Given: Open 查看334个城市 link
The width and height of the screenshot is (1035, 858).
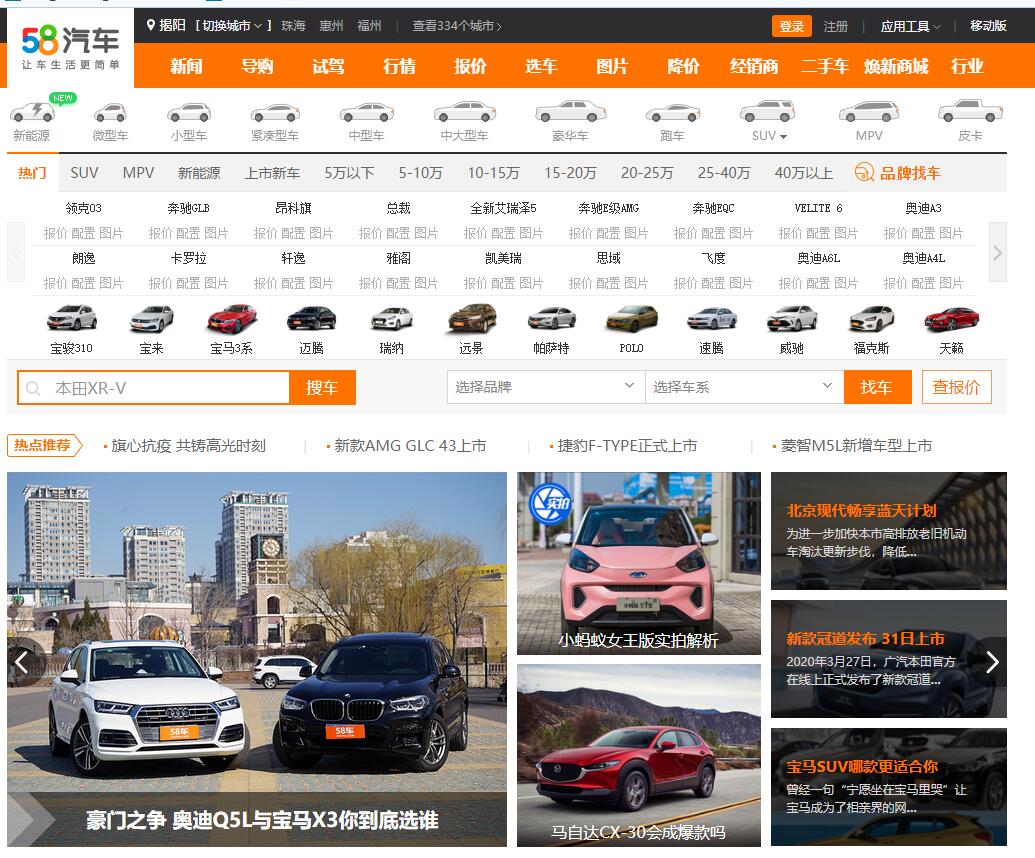Looking at the screenshot, I should [457, 25].
